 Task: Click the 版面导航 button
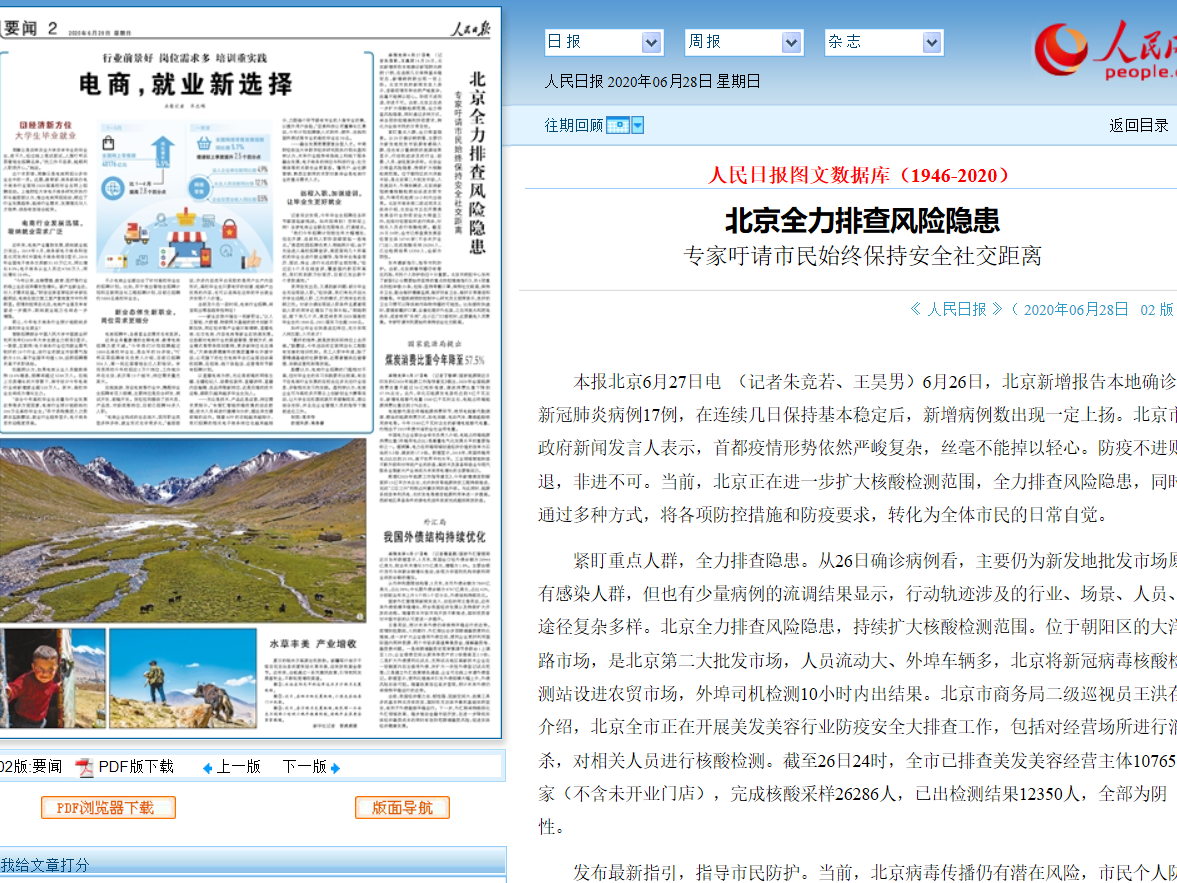click(x=402, y=808)
